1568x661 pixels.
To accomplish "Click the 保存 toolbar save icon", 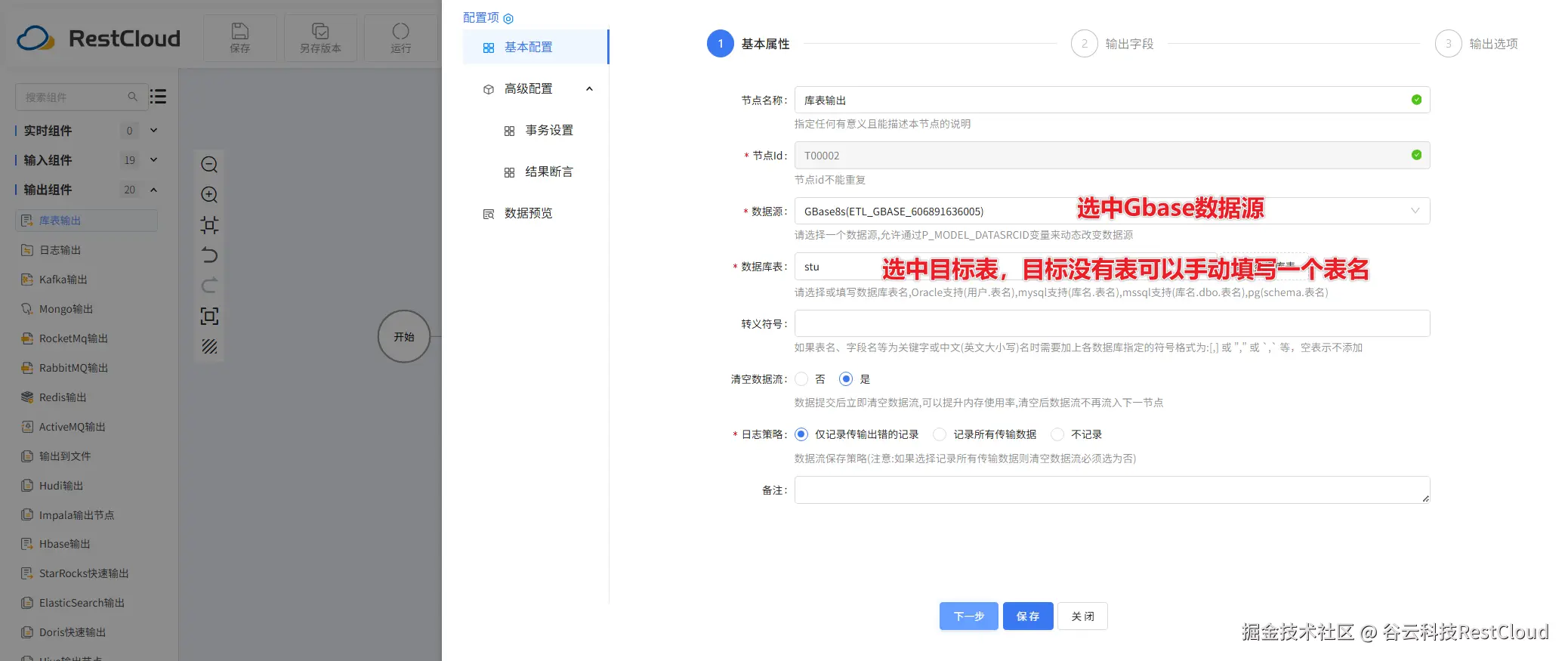I will [240, 31].
